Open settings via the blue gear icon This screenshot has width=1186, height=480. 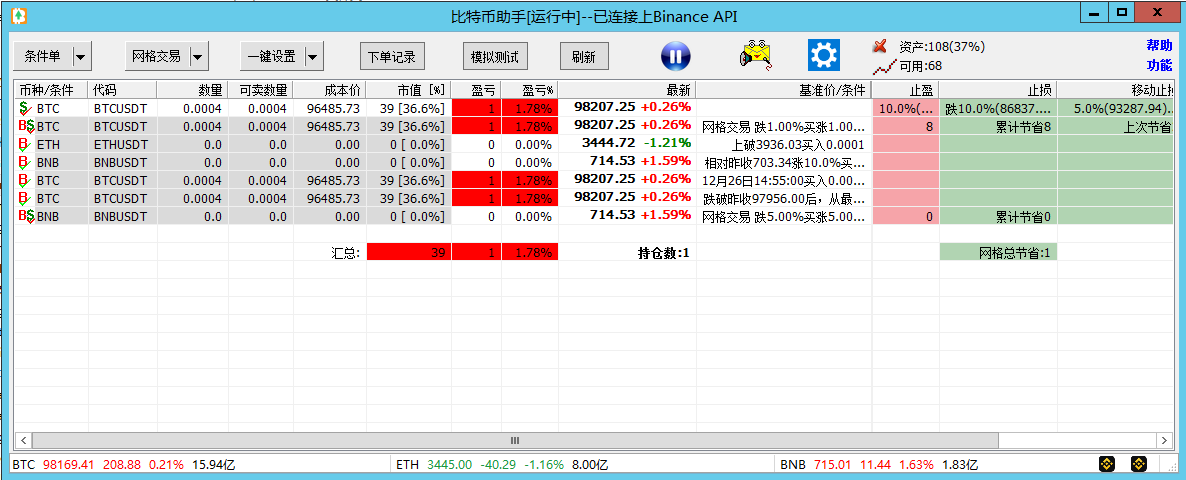pyautogui.click(x=823, y=55)
